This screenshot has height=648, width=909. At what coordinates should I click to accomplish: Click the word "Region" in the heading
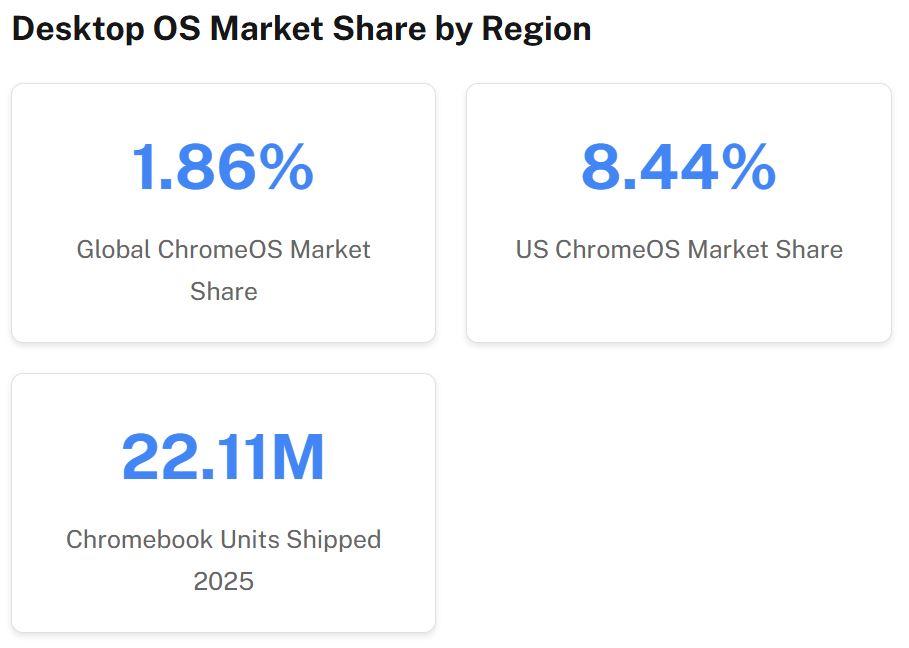click(x=536, y=29)
